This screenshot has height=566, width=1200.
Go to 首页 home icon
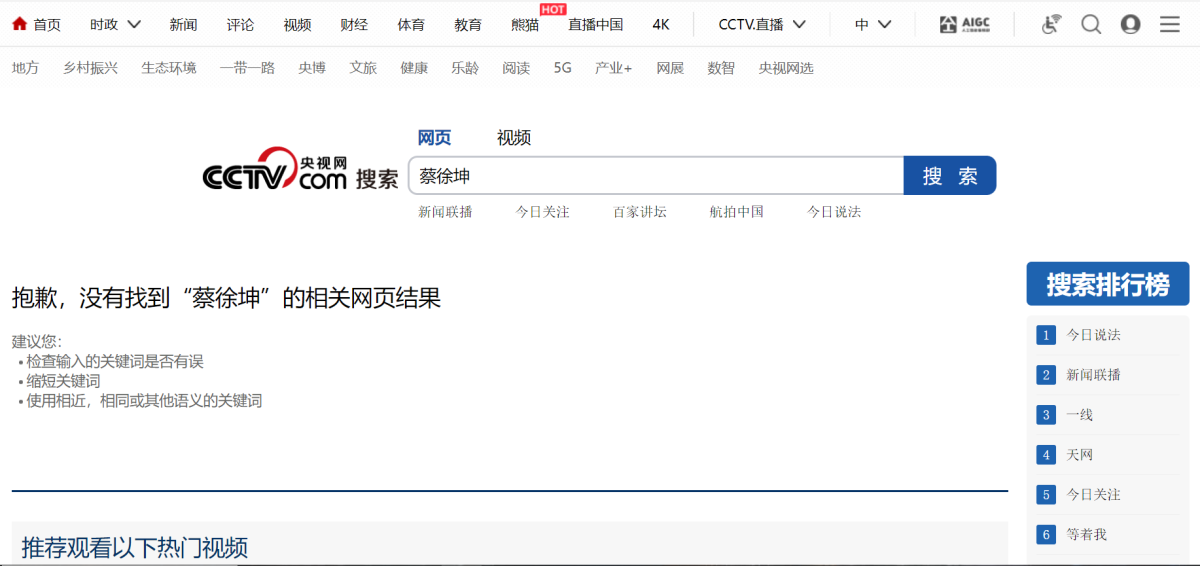(19, 24)
